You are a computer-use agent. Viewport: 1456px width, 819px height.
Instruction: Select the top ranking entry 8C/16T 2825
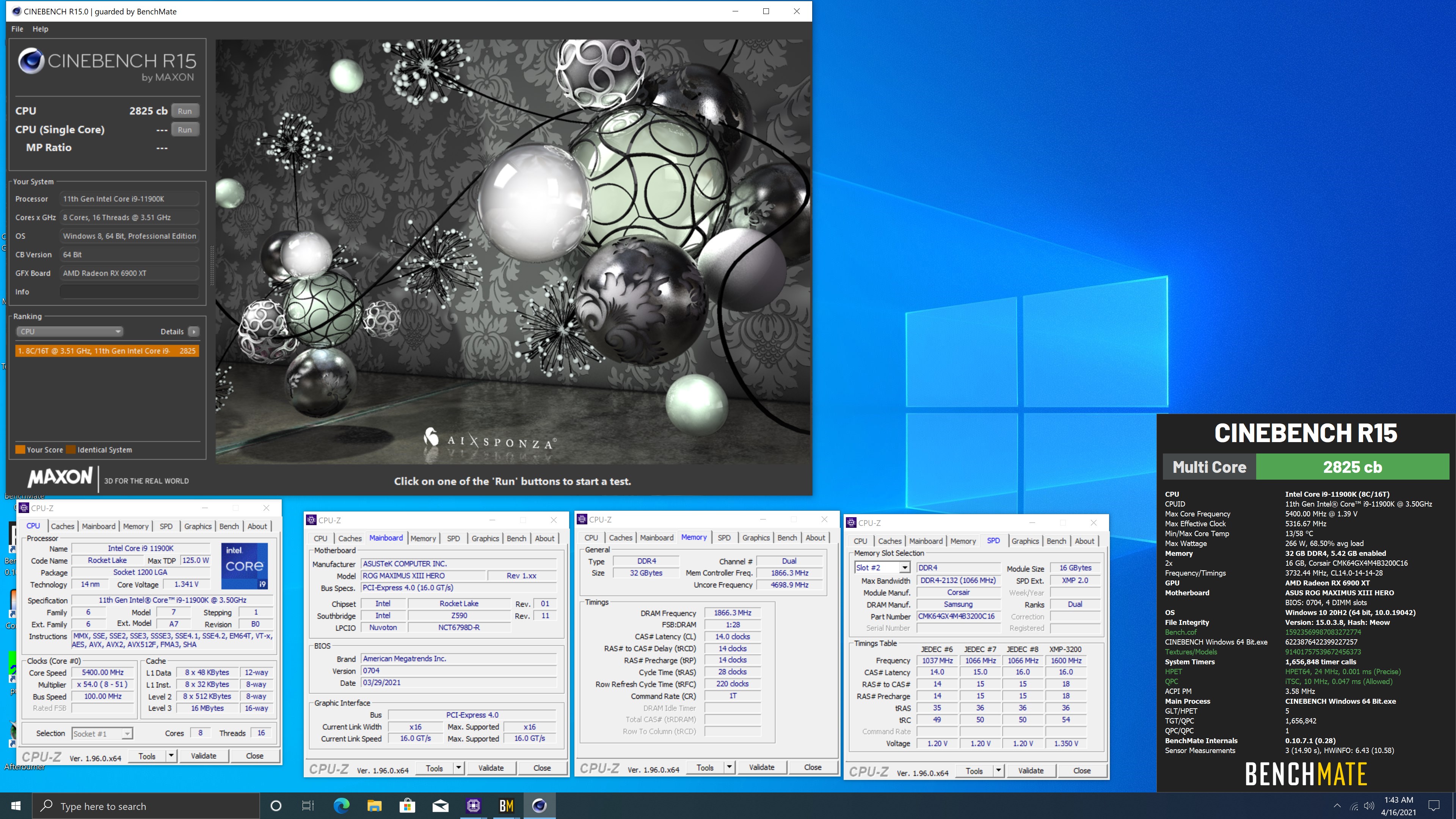pos(107,351)
